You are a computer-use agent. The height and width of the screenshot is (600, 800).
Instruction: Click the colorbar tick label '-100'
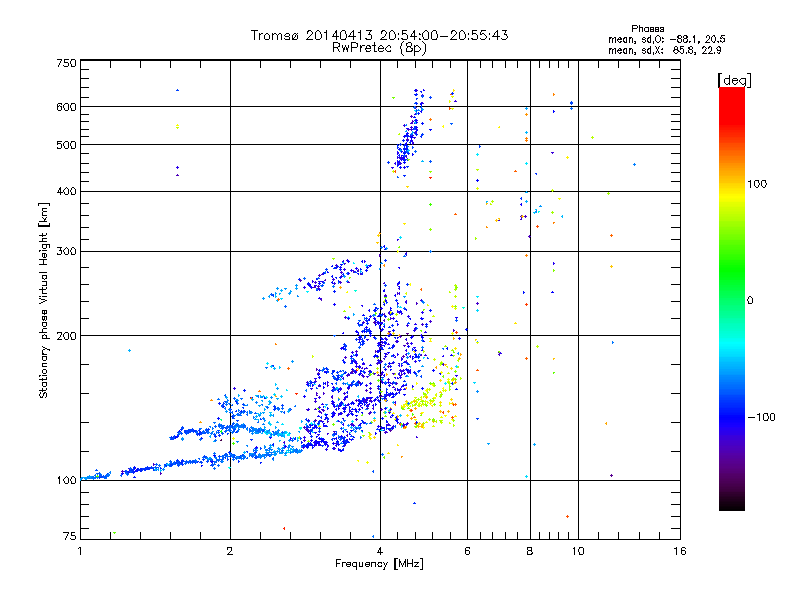coord(762,417)
